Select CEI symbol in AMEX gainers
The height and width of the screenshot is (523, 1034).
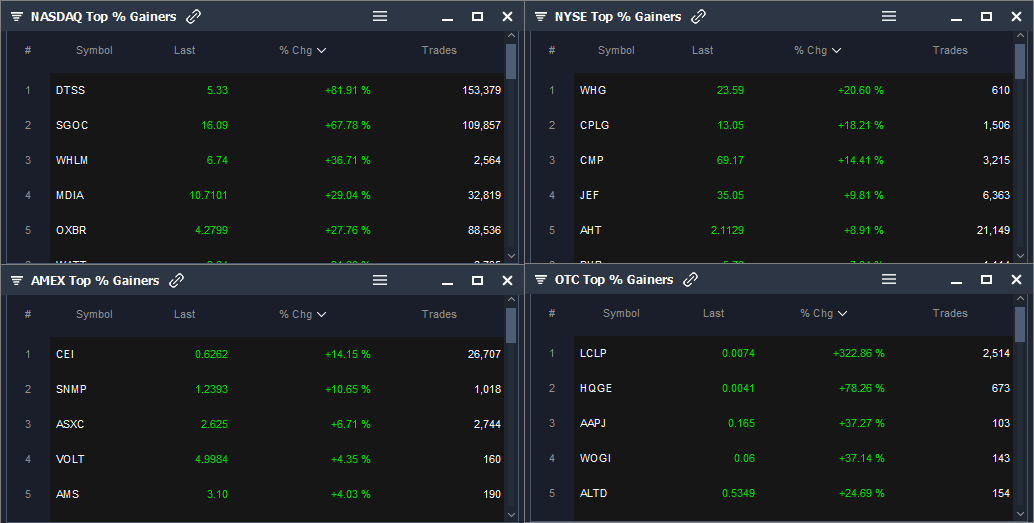click(x=65, y=354)
